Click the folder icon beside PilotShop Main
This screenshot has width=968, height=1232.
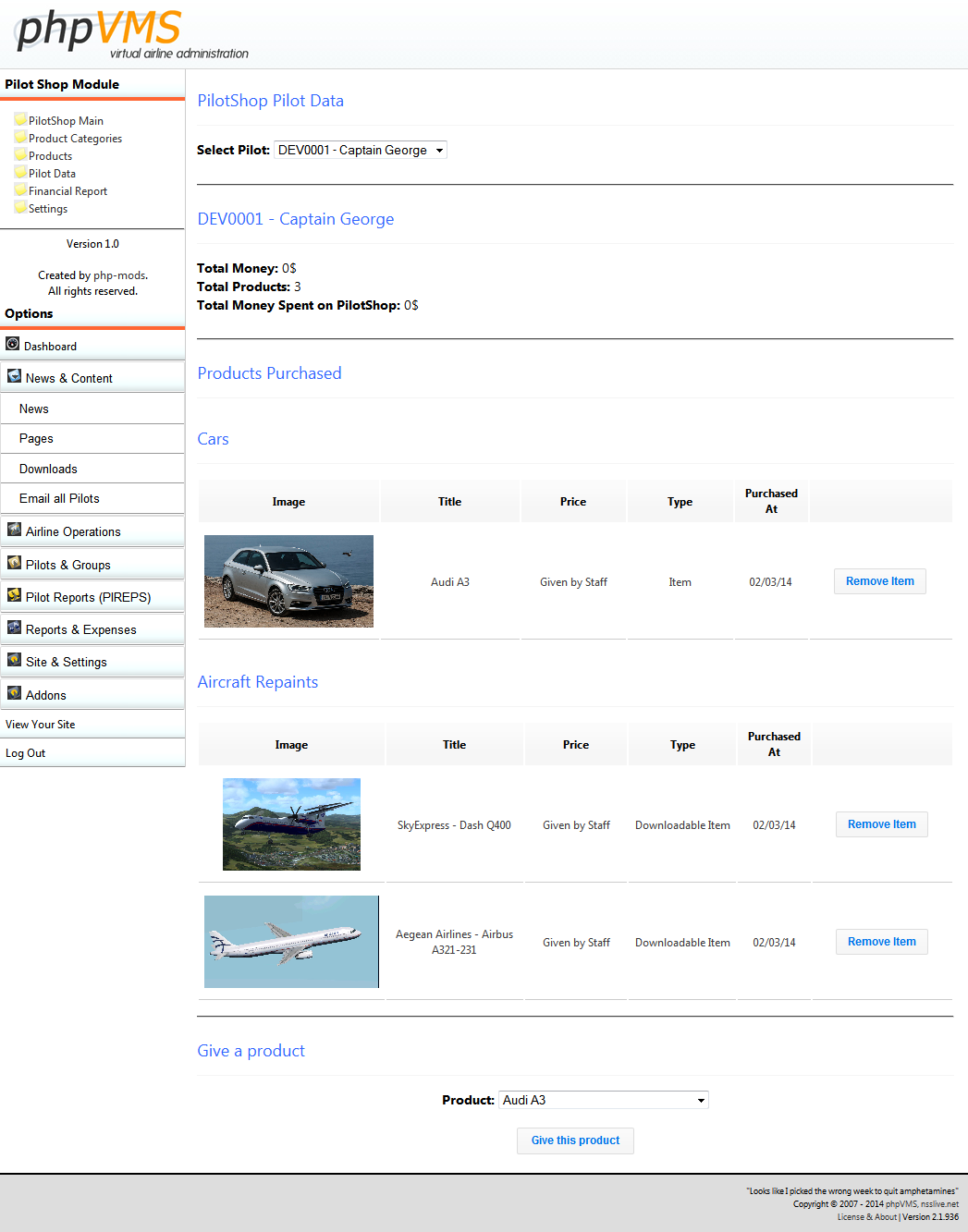coord(20,120)
